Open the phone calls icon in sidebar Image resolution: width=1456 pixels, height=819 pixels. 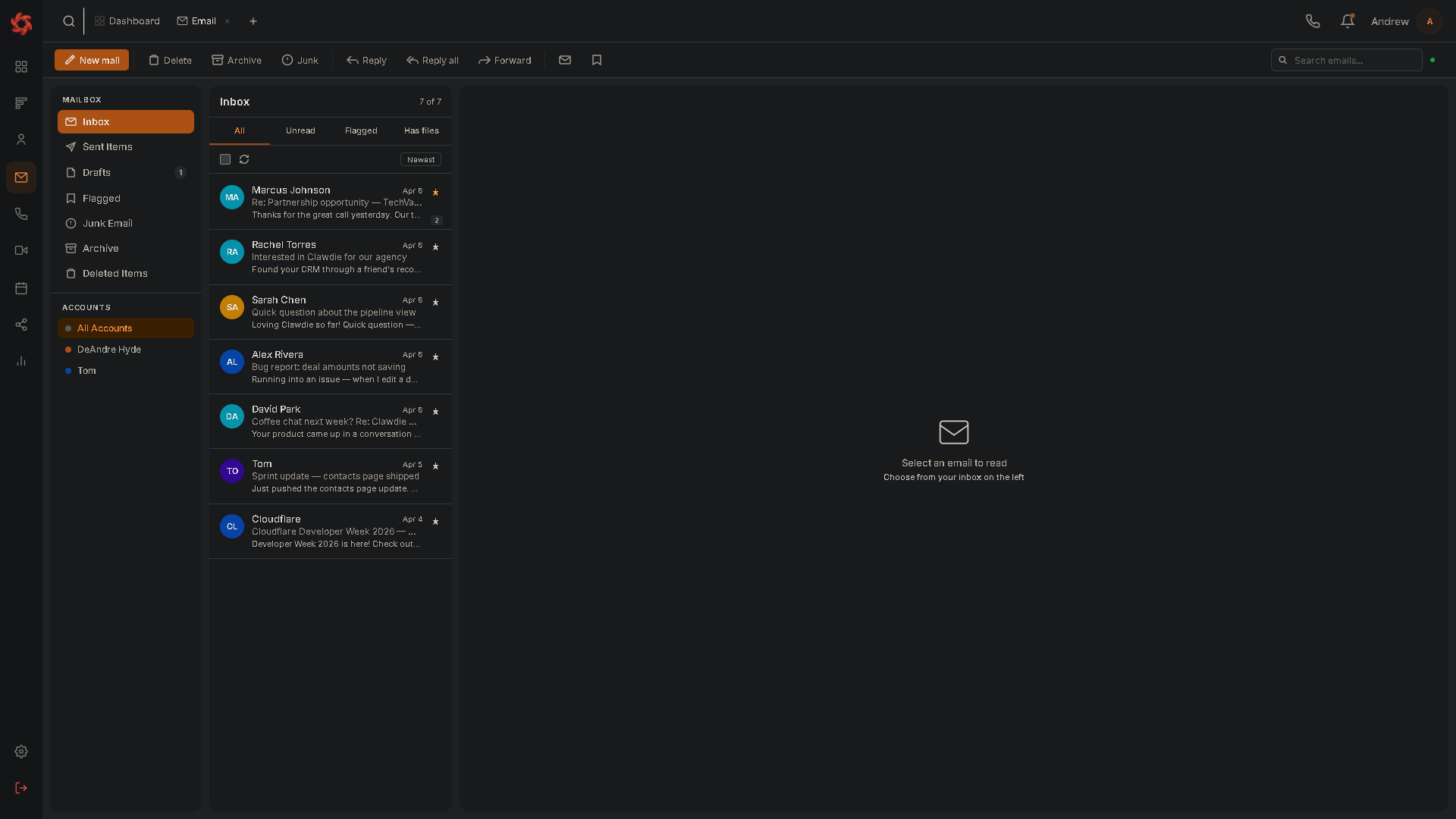pos(21,214)
